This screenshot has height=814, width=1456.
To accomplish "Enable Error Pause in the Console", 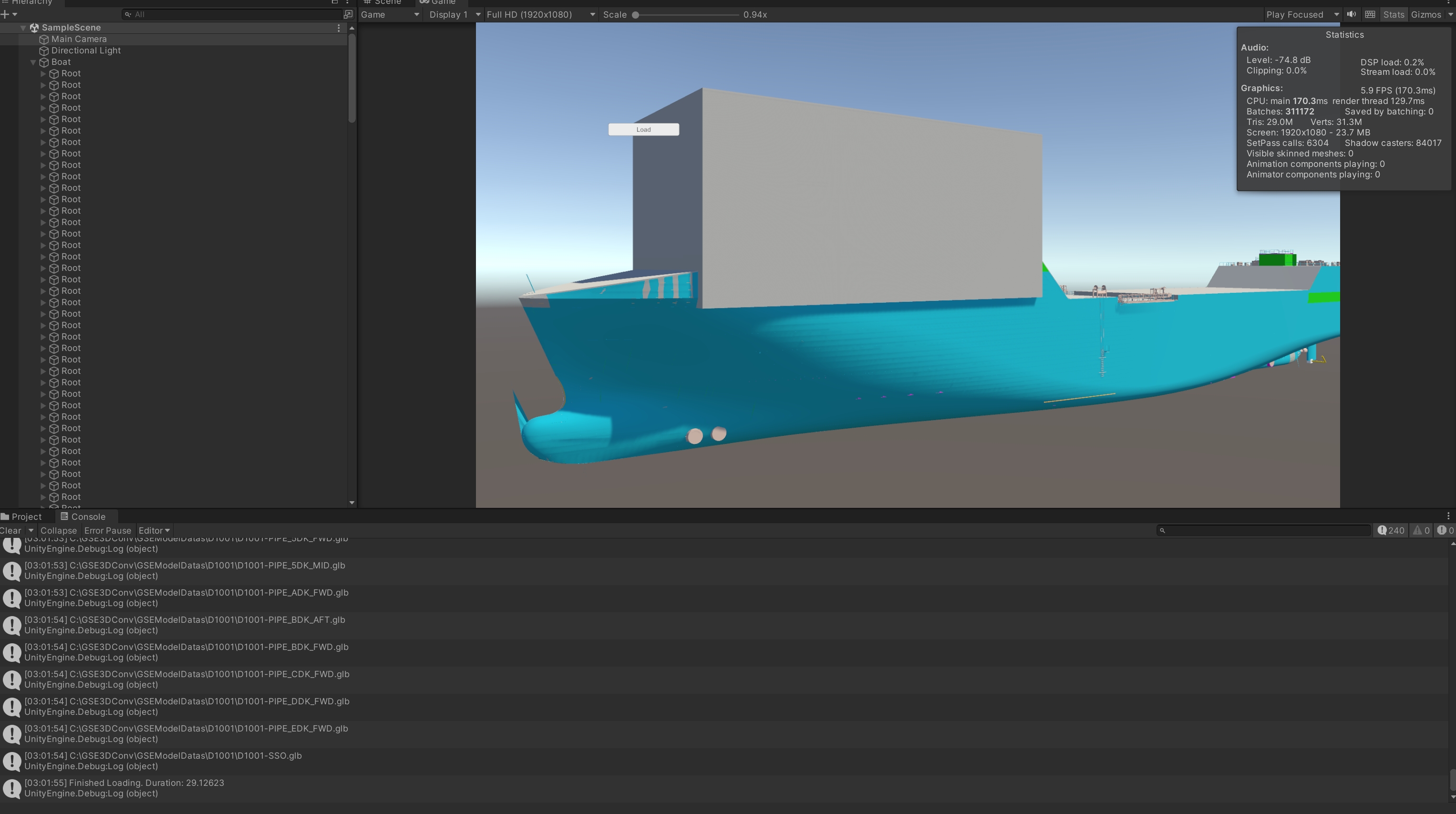I will pyautogui.click(x=107, y=530).
